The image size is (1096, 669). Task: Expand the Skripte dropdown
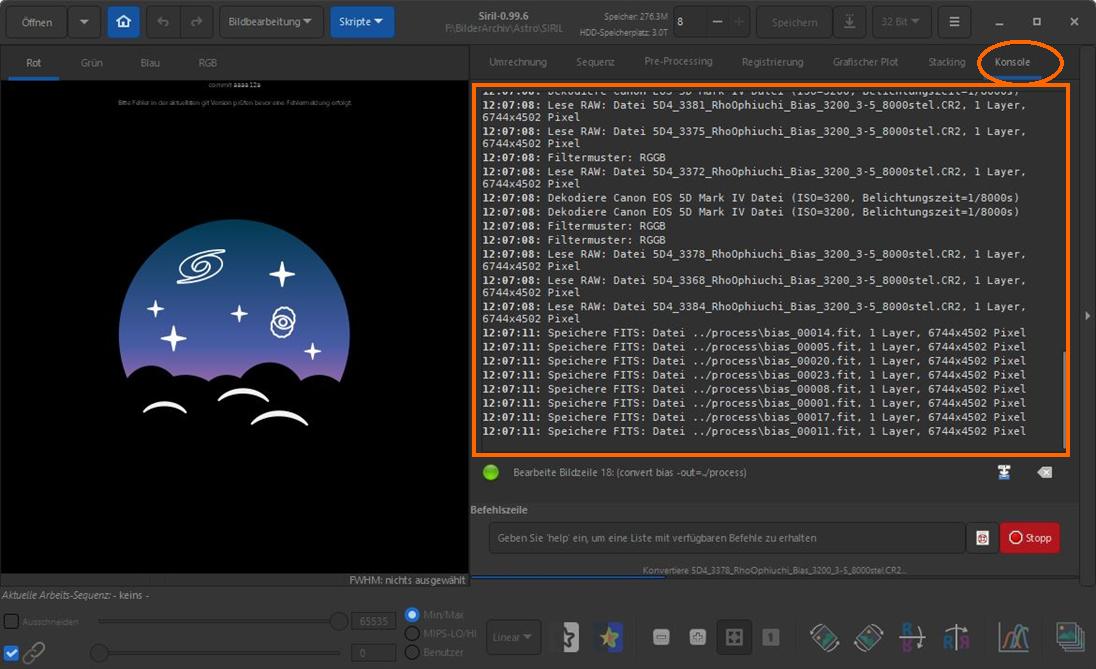(361, 22)
